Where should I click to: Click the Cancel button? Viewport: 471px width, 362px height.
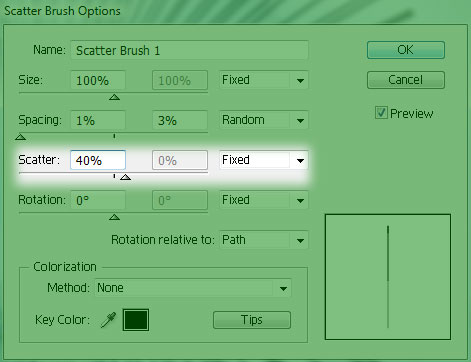pos(406,80)
